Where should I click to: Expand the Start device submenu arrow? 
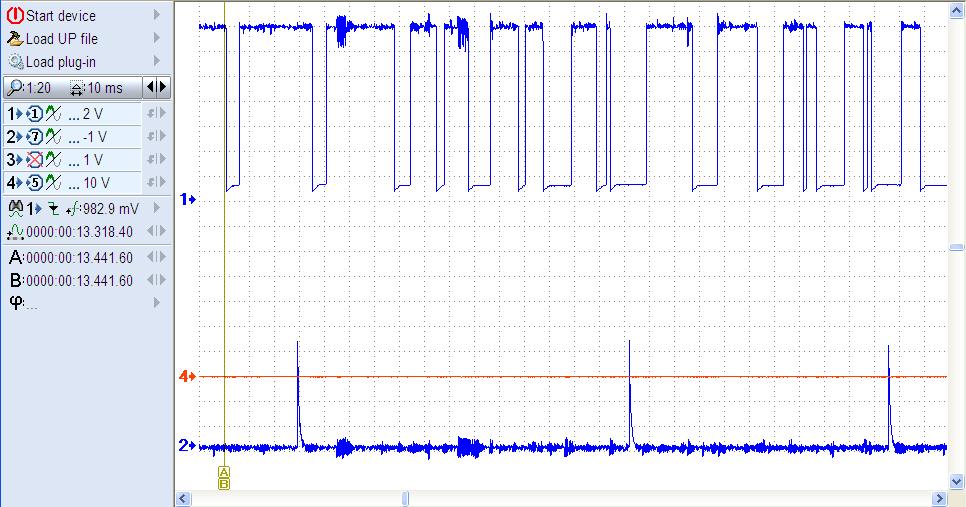tap(157, 15)
